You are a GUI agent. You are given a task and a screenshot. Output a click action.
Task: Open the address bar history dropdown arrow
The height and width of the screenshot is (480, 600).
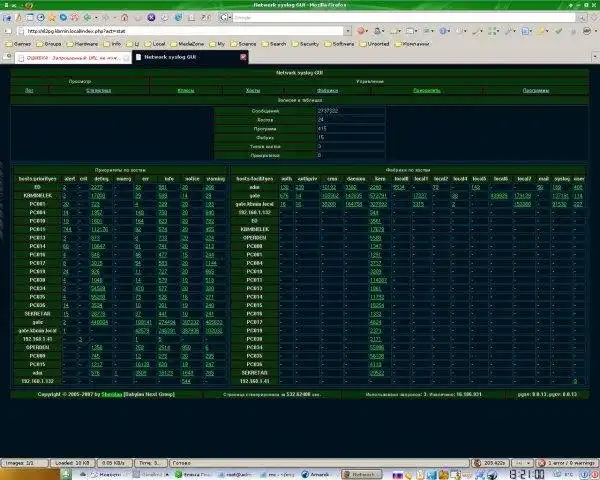[348, 31]
